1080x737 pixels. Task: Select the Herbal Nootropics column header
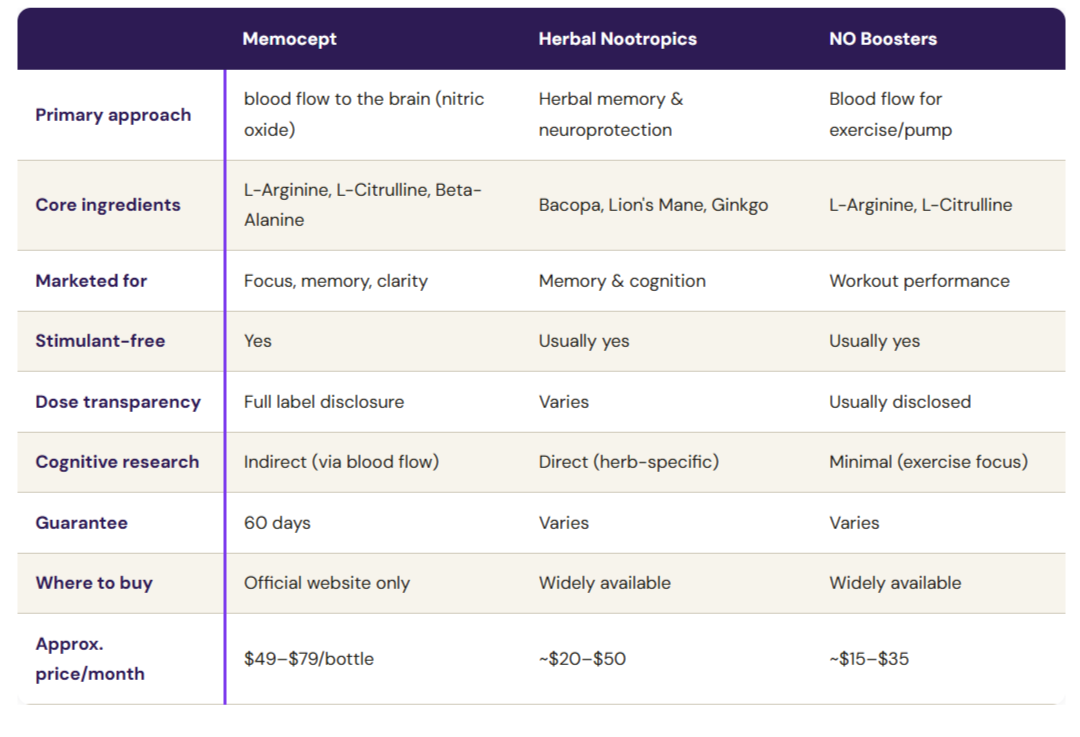pyautogui.click(x=617, y=39)
